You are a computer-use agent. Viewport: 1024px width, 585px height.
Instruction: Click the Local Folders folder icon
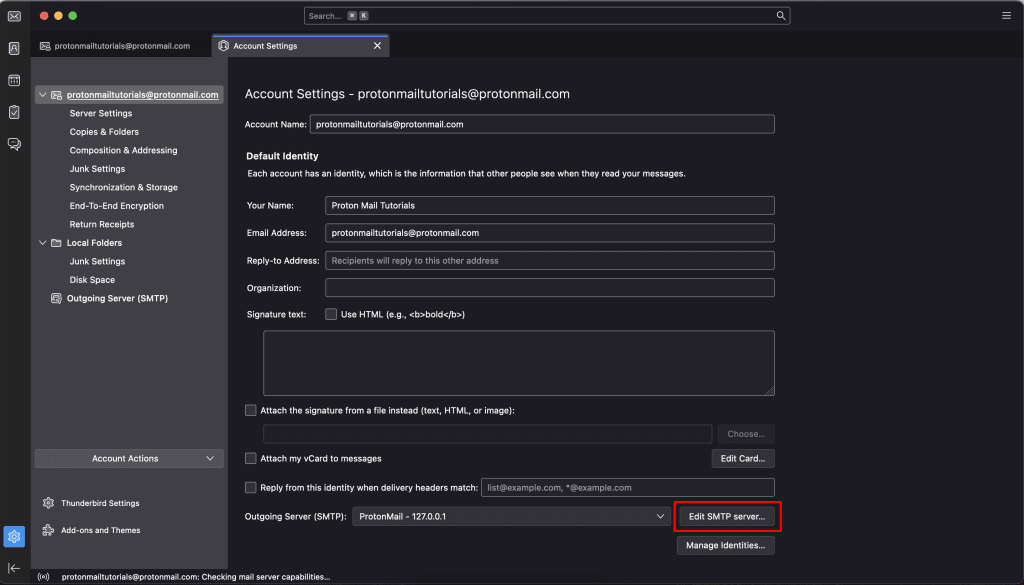click(x=56, y=243)
